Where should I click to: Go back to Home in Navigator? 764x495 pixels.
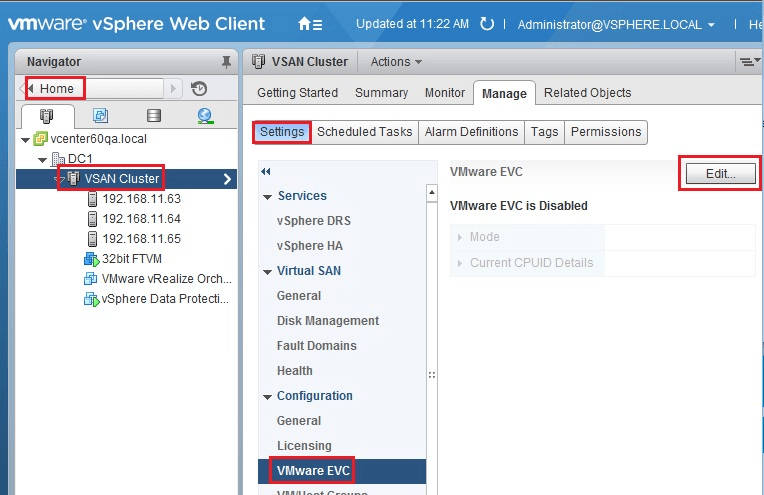[x=56, y=89]
